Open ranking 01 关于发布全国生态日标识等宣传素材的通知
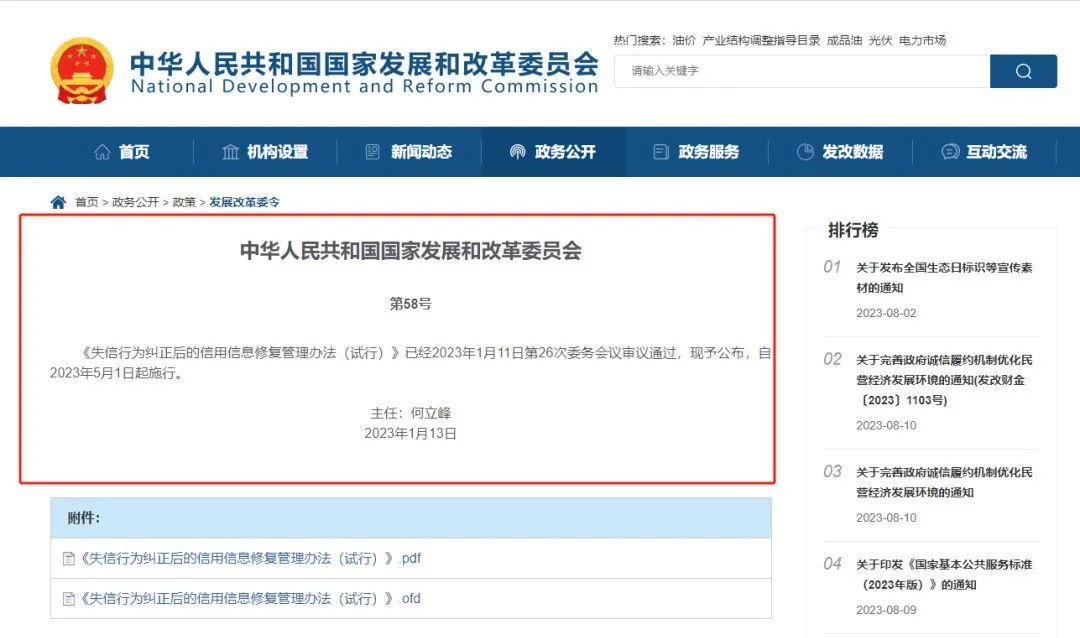 click(x=944, y=278)
